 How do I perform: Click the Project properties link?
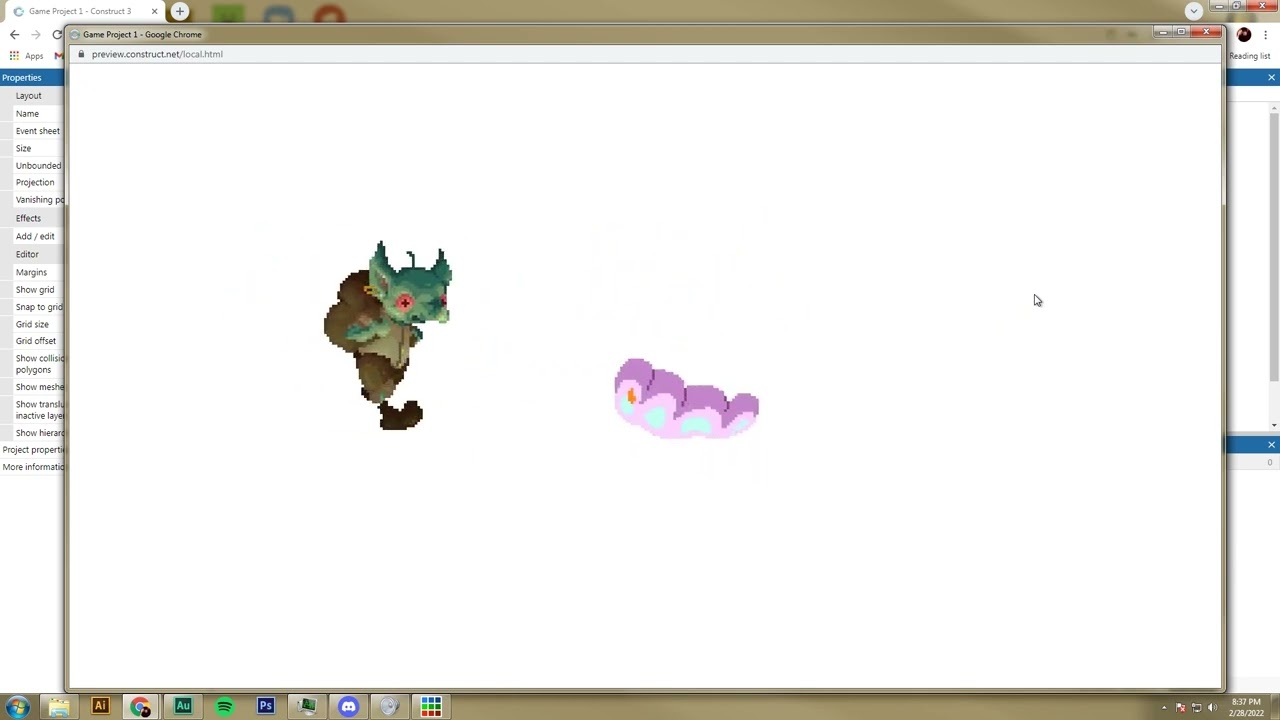pyautogui.click(x=33, y=450)
